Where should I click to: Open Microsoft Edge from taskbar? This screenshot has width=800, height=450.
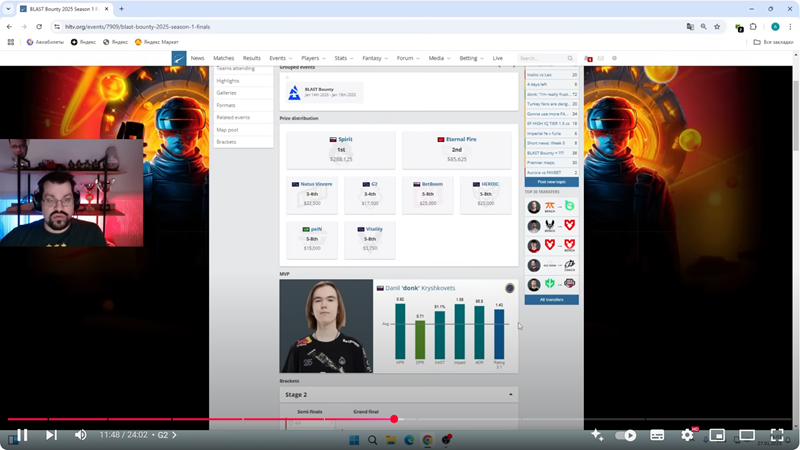[x=409, y=440]
